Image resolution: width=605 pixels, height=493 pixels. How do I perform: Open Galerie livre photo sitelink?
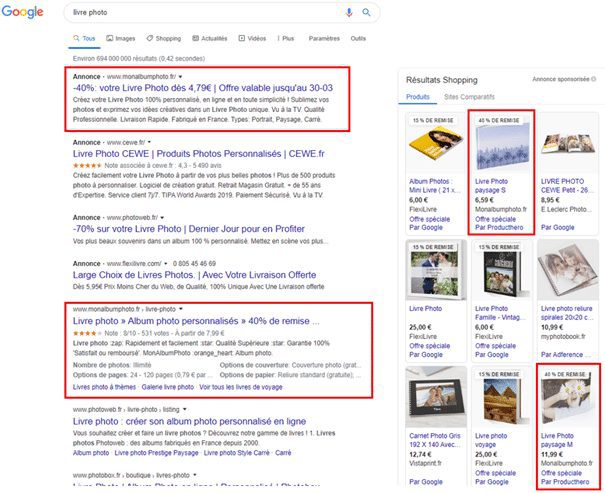167,387
